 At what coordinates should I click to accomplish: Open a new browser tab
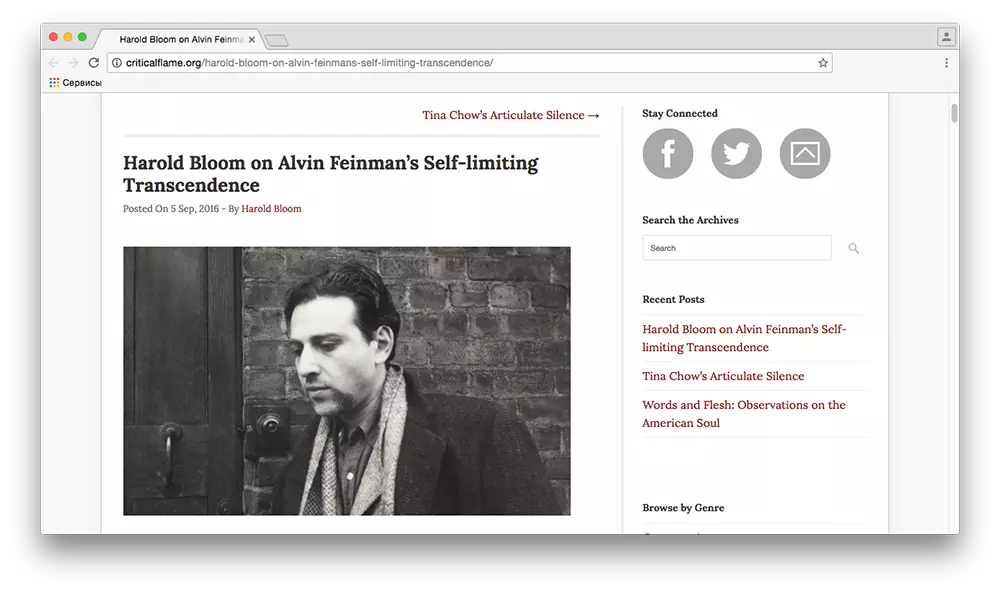click(276, 40)
